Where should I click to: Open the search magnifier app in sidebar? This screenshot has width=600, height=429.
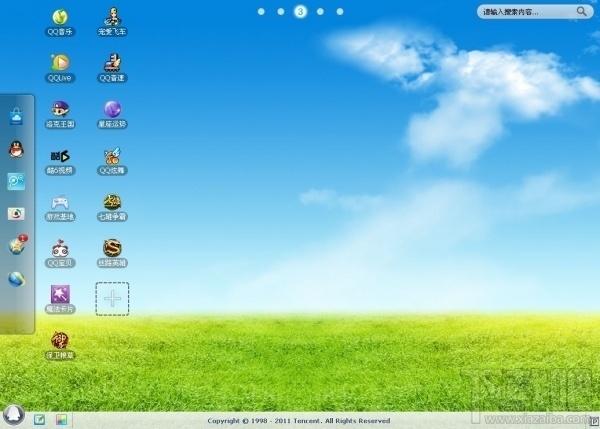[x=16, y=181]
